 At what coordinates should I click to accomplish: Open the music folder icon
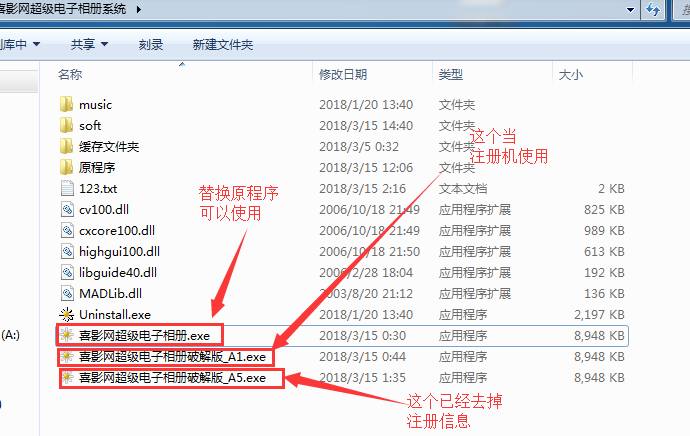(x=66, y=104)
